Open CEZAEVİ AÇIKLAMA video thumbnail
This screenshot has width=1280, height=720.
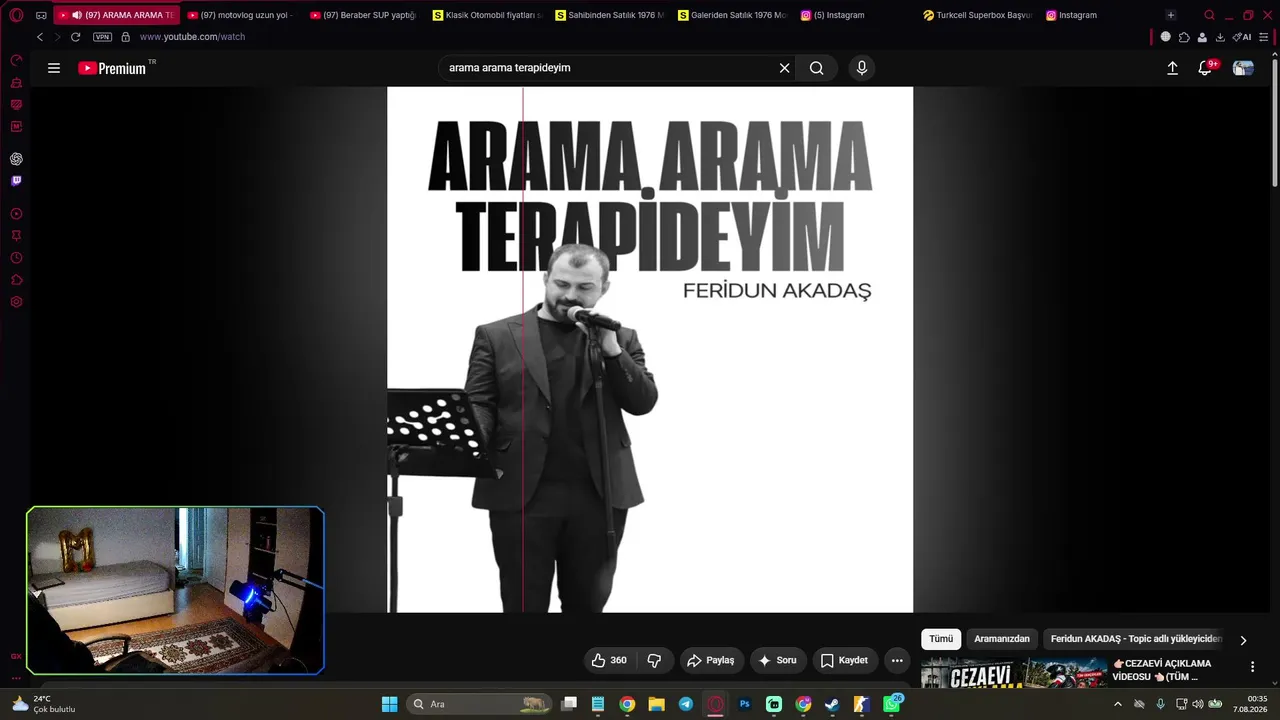click(x=1014, y=673)
